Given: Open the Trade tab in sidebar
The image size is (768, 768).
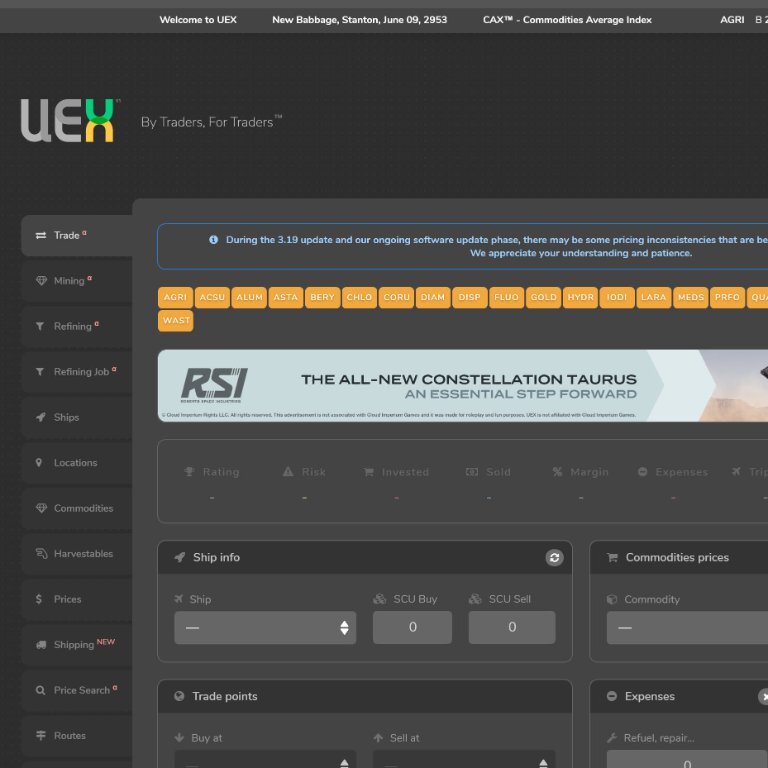Looking at the screenshot, I should tap(67, 236).
